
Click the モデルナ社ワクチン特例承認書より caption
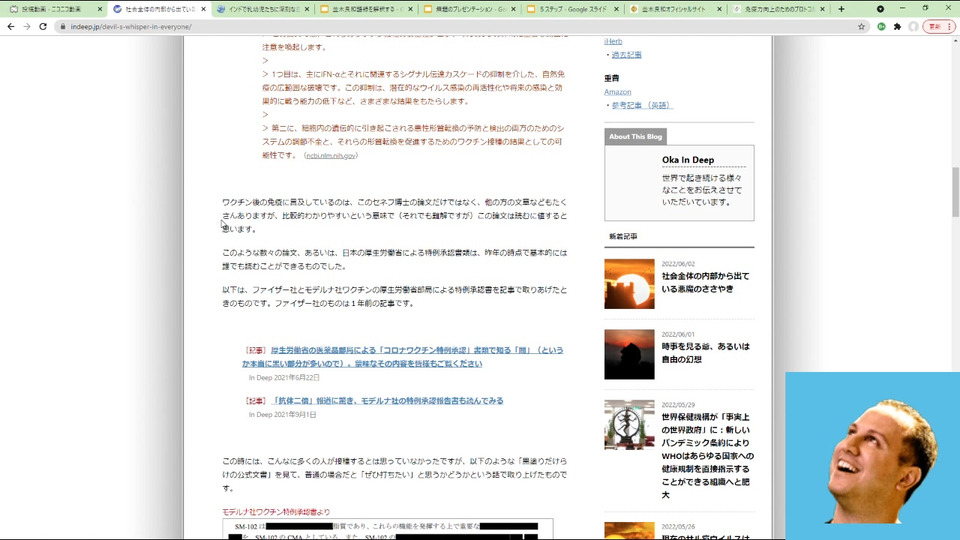click(x=276, y=512)
